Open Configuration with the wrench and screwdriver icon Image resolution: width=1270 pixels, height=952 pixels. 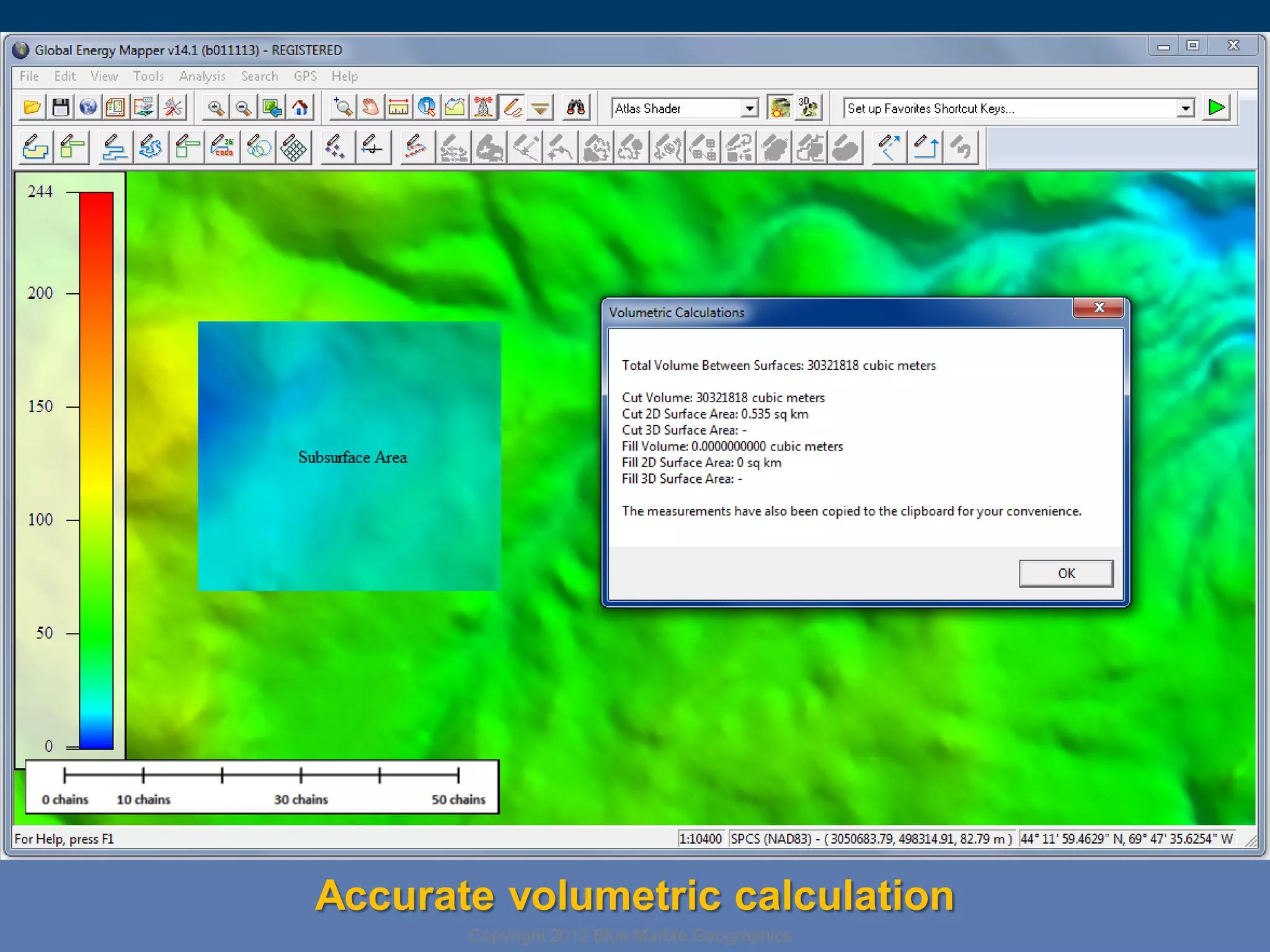click(x=173, y=108)
